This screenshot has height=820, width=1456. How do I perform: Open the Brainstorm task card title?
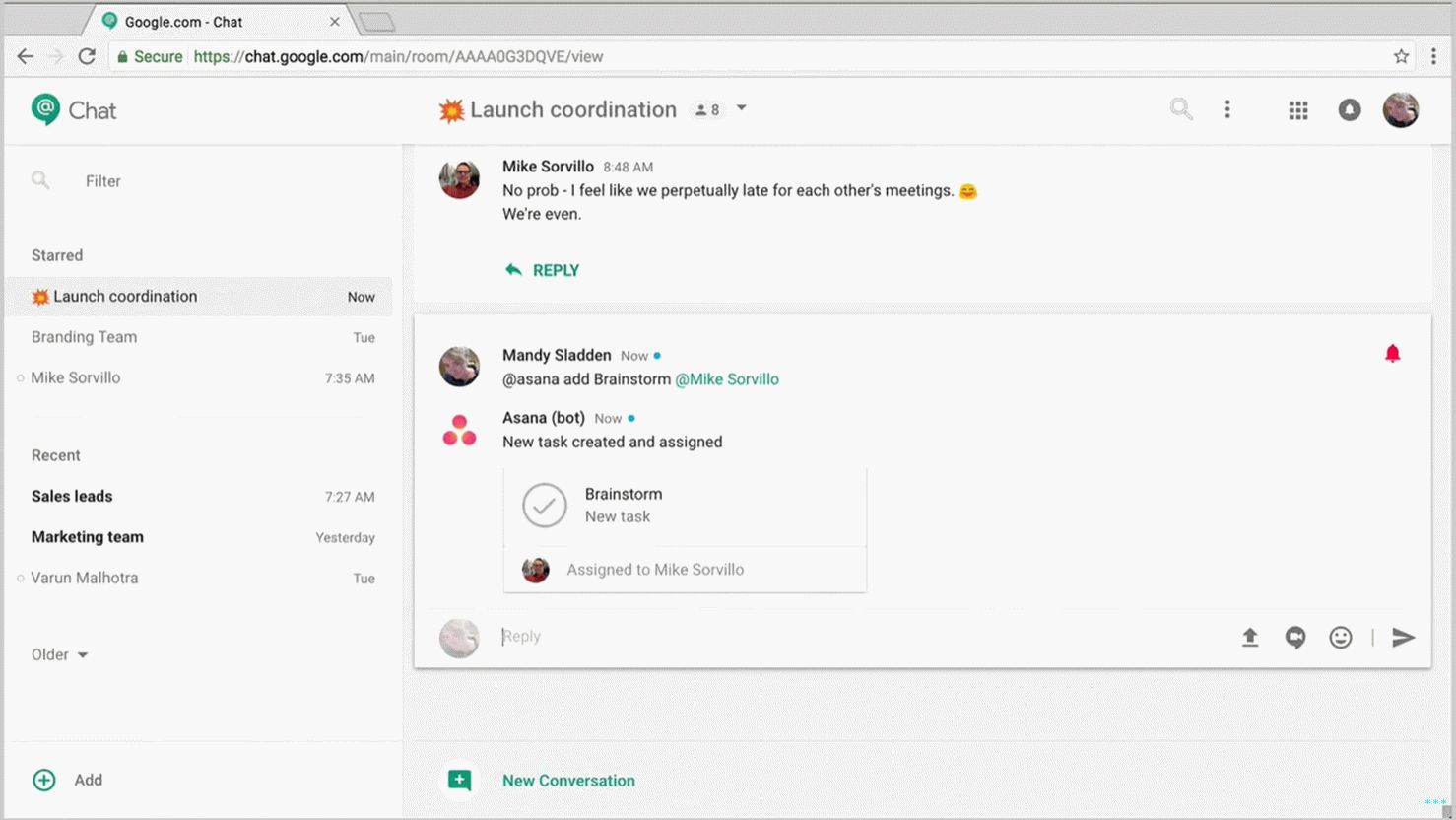click(x=624, y=494)
